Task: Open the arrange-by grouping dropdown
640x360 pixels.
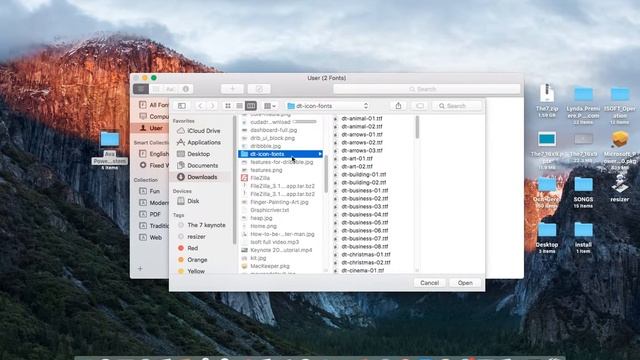Action: click(270, 106)
